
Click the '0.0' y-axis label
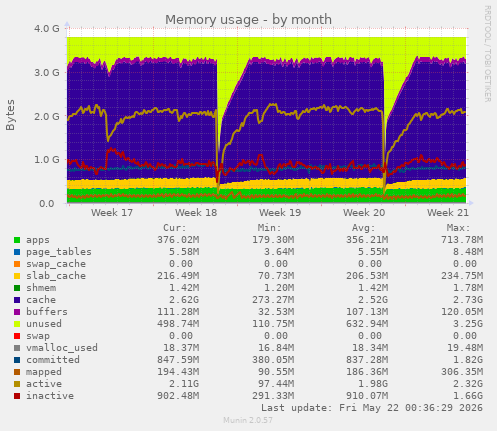(x=47, y=203)
